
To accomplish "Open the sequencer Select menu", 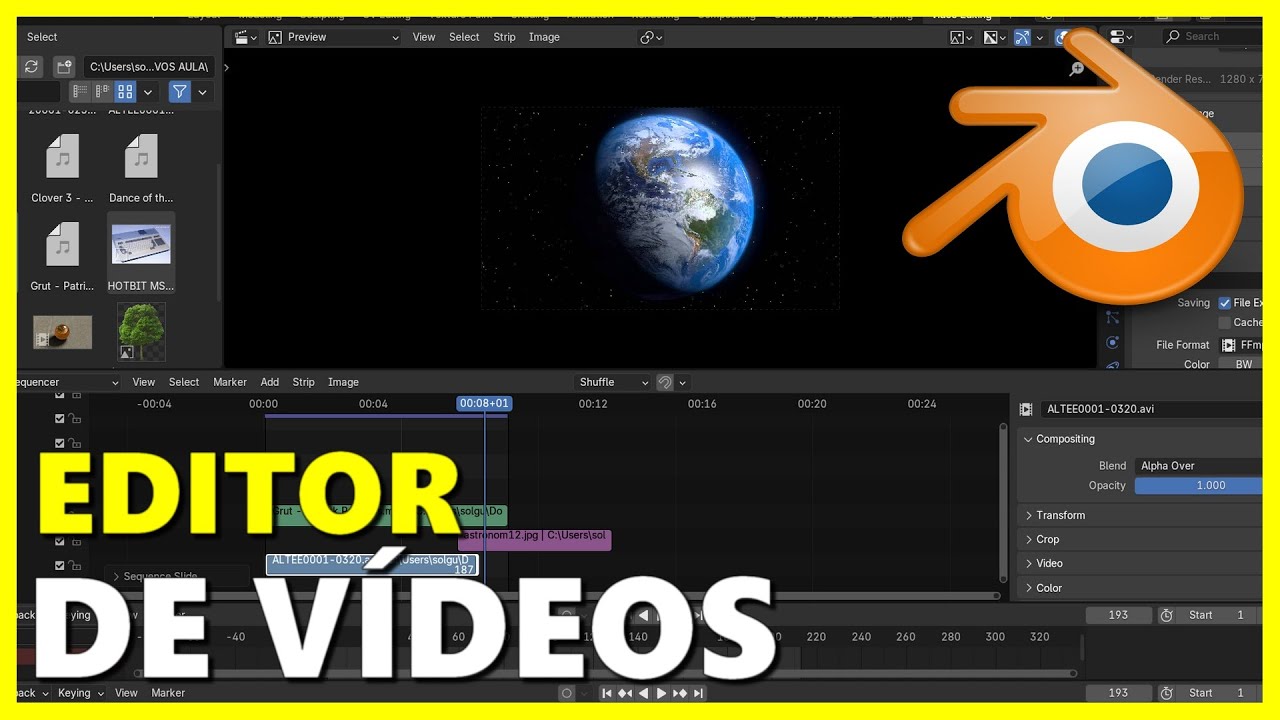I will tap(184, 382).
